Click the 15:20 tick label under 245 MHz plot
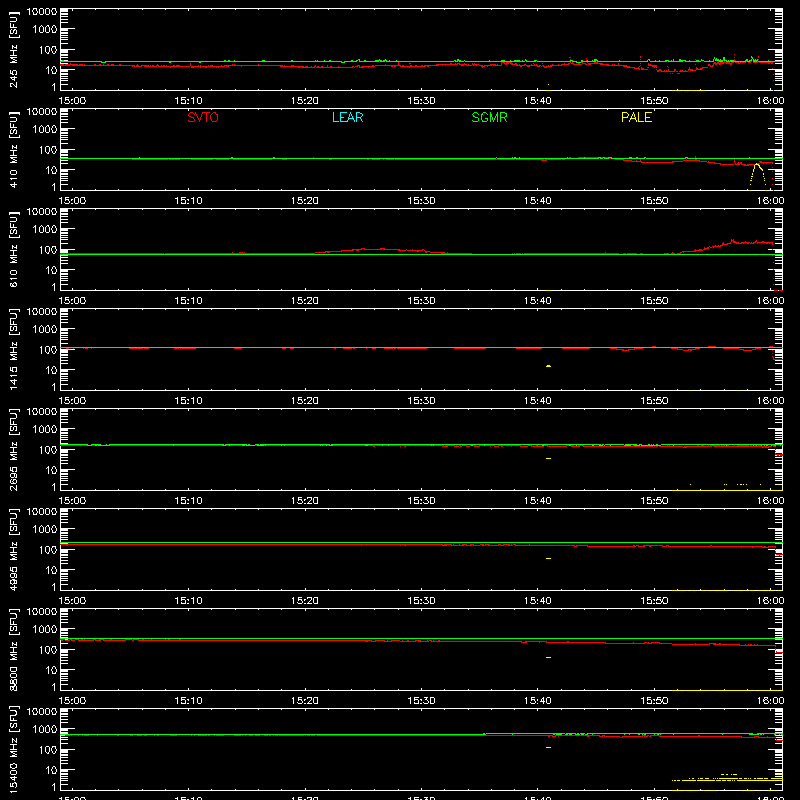Image resolution: width=800 pixels, height=800 pixels. (305, 101)
